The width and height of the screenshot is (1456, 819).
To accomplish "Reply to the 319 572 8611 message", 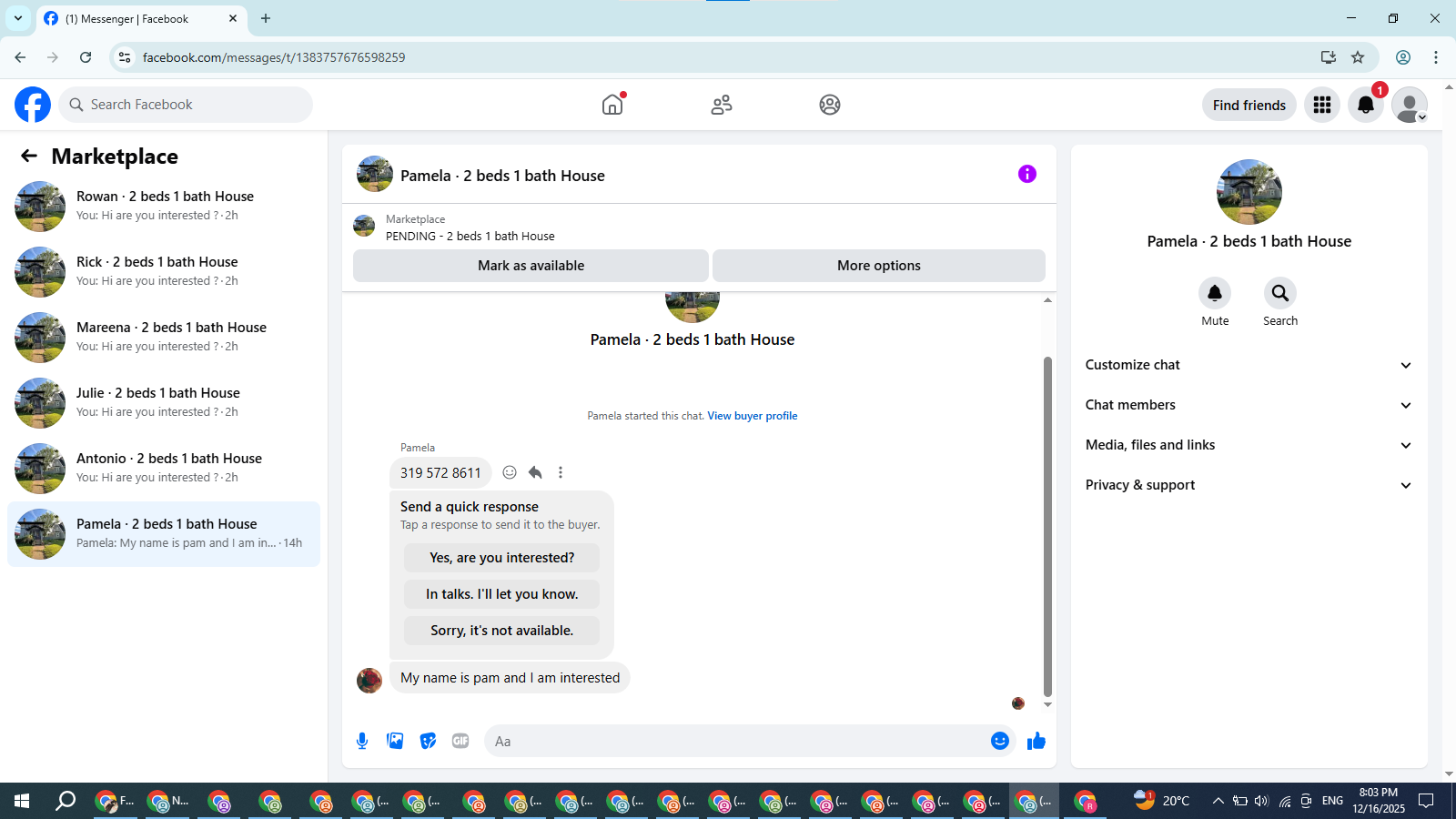I will 535,472.
